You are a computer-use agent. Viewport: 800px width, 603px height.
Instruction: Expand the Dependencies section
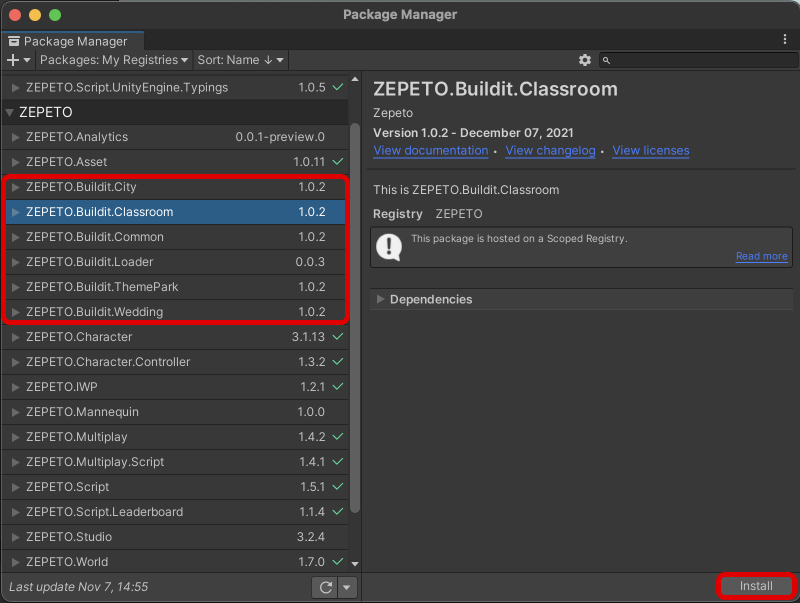[x=380, y=299]
